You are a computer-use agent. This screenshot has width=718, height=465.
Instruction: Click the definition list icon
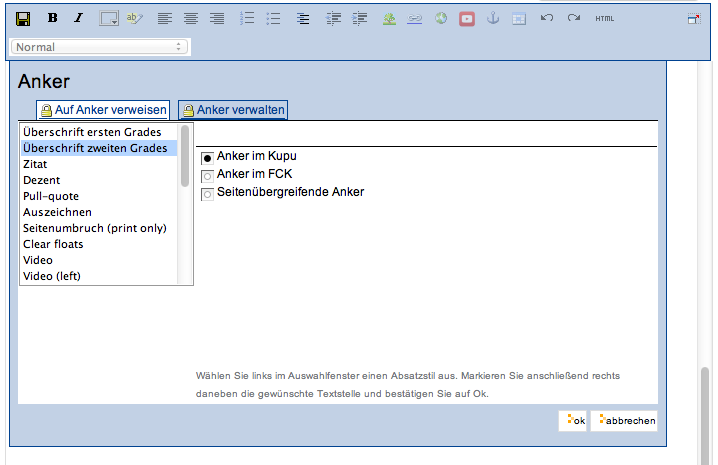(x=303, y=18)
